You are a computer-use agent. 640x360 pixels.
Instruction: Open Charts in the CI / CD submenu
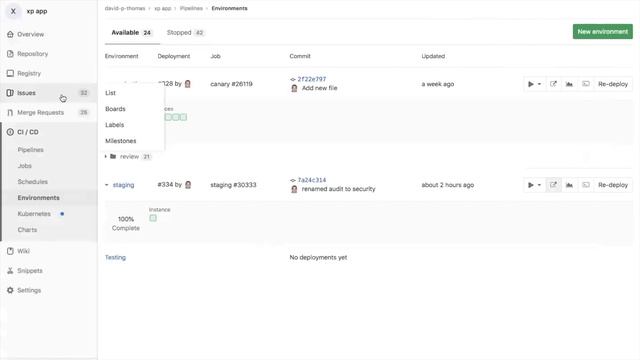tap(27, 230)
